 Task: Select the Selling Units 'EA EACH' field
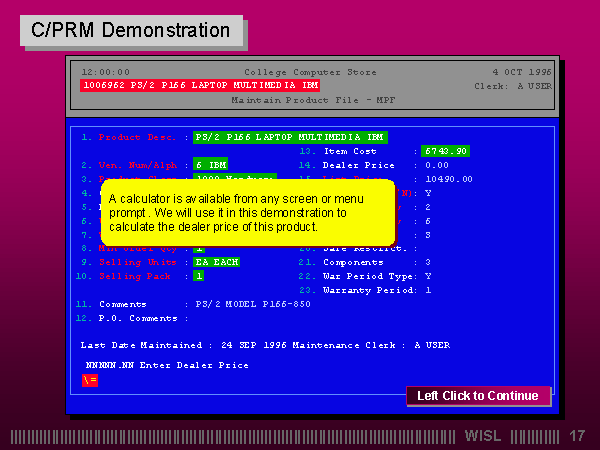tap(216, 262)
